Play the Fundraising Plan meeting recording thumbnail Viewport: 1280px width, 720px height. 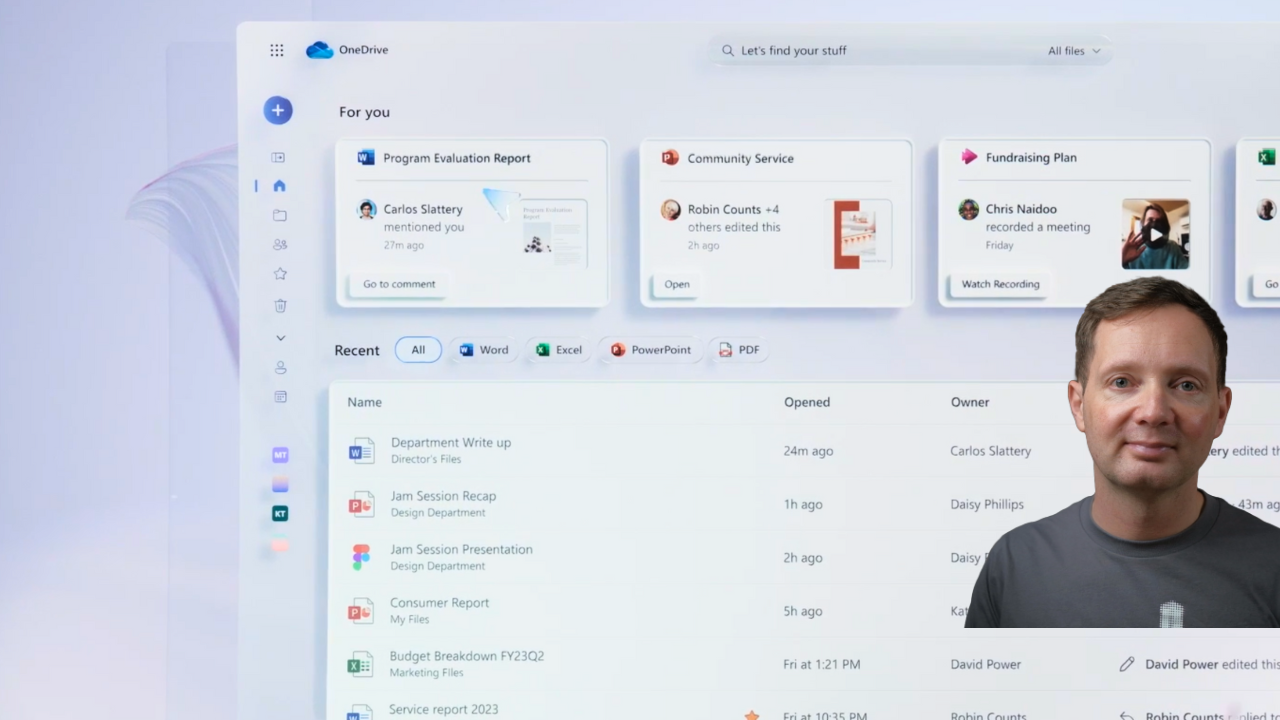[x=1156, y=234]
